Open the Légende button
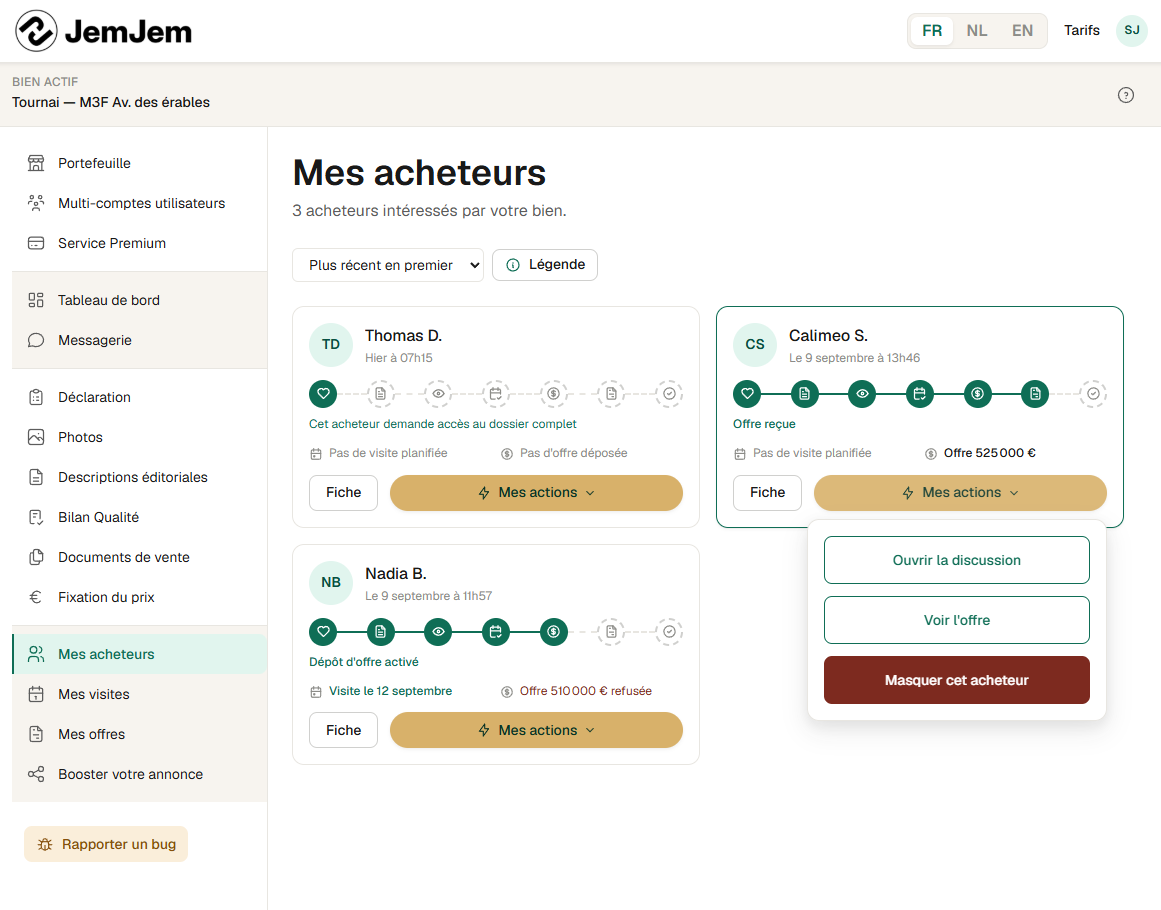 (545, 265)
